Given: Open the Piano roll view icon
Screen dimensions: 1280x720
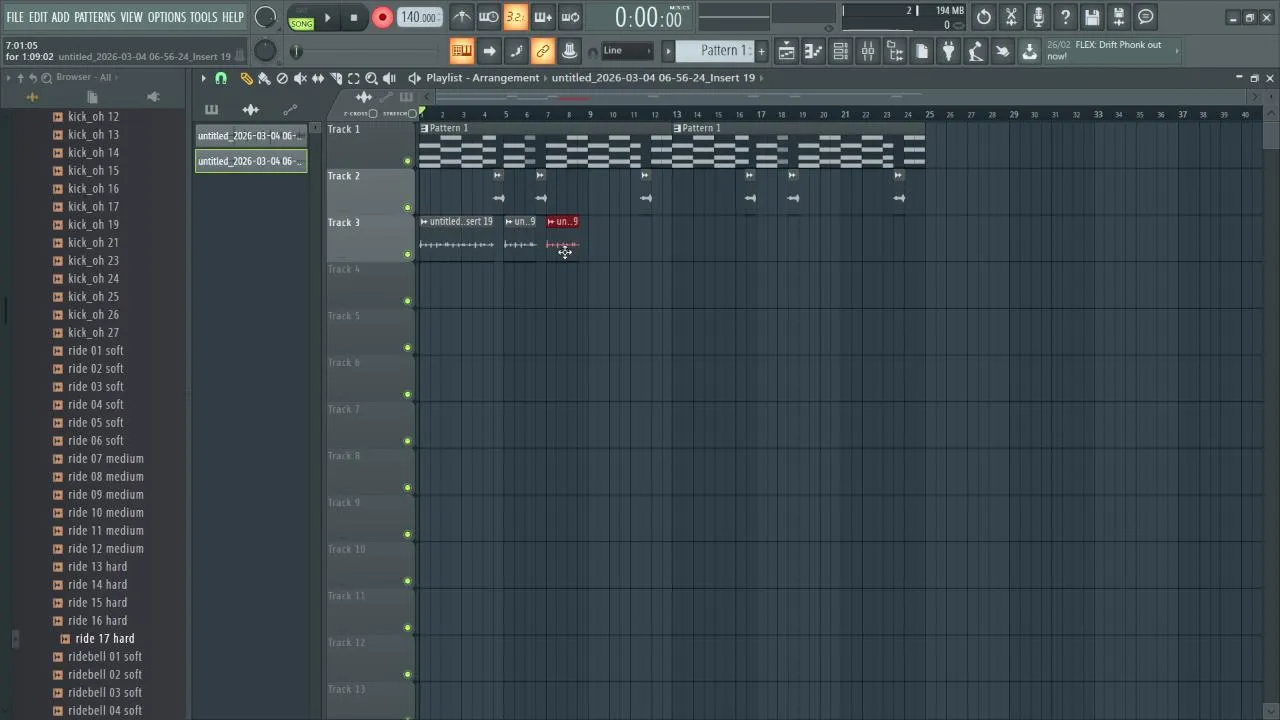Looking at the screenshot, I should point(814,51).
